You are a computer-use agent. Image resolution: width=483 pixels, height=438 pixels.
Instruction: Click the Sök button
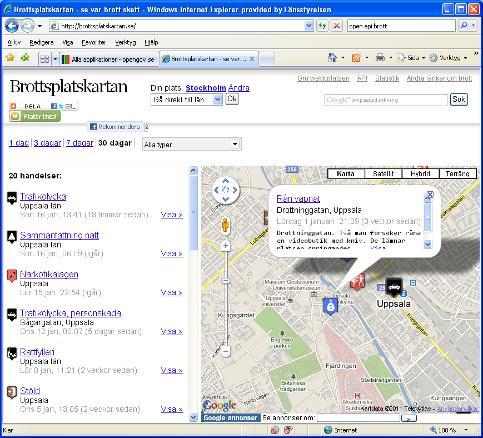pyautogui.click(x=459, y=99)
